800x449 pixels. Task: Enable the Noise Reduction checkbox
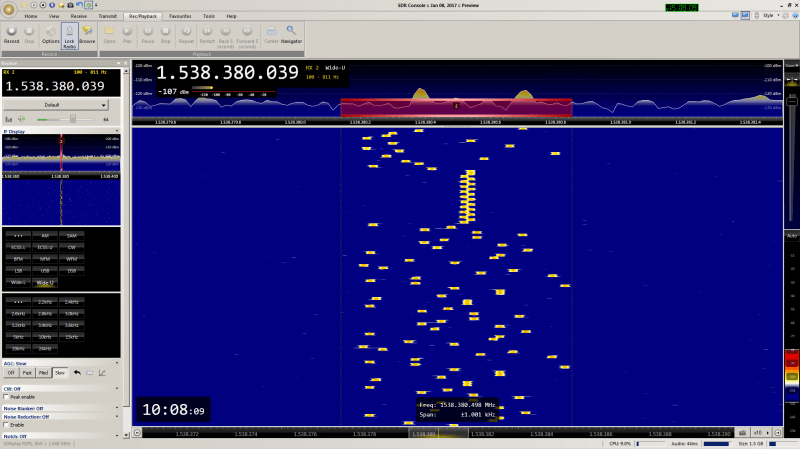coord(6,425)
